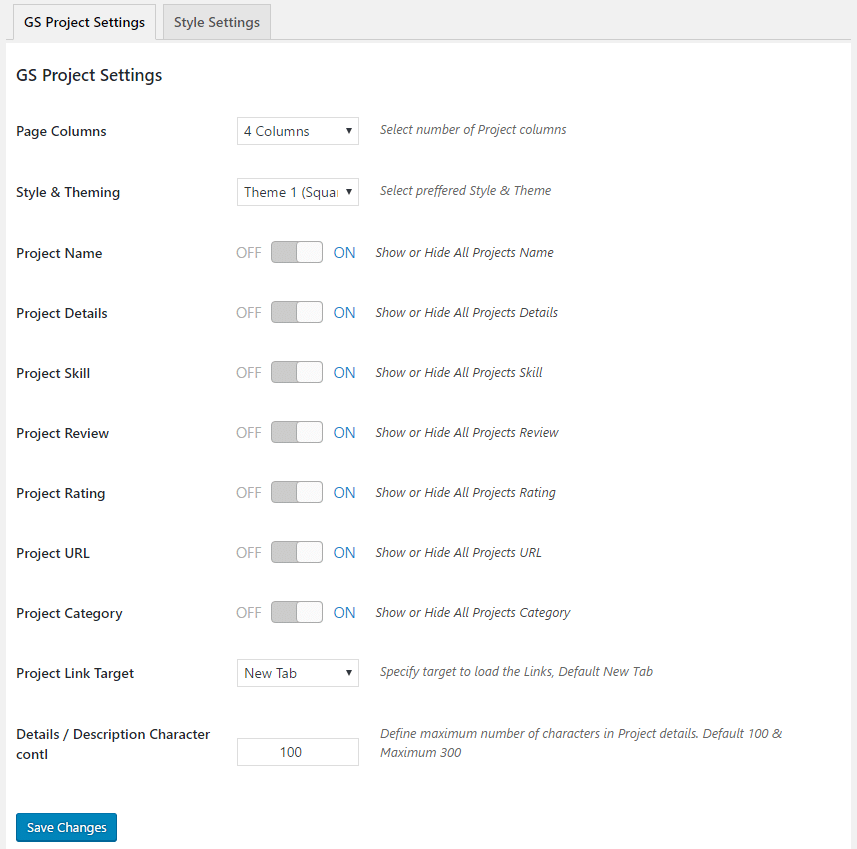This screenshot has height=849, width=857.
Task: Open the Project Link Target dropdown
Action: 297,673
